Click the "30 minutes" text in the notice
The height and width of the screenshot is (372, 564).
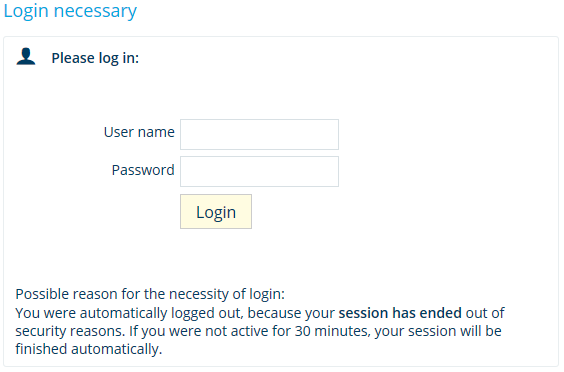pos(332,331)
